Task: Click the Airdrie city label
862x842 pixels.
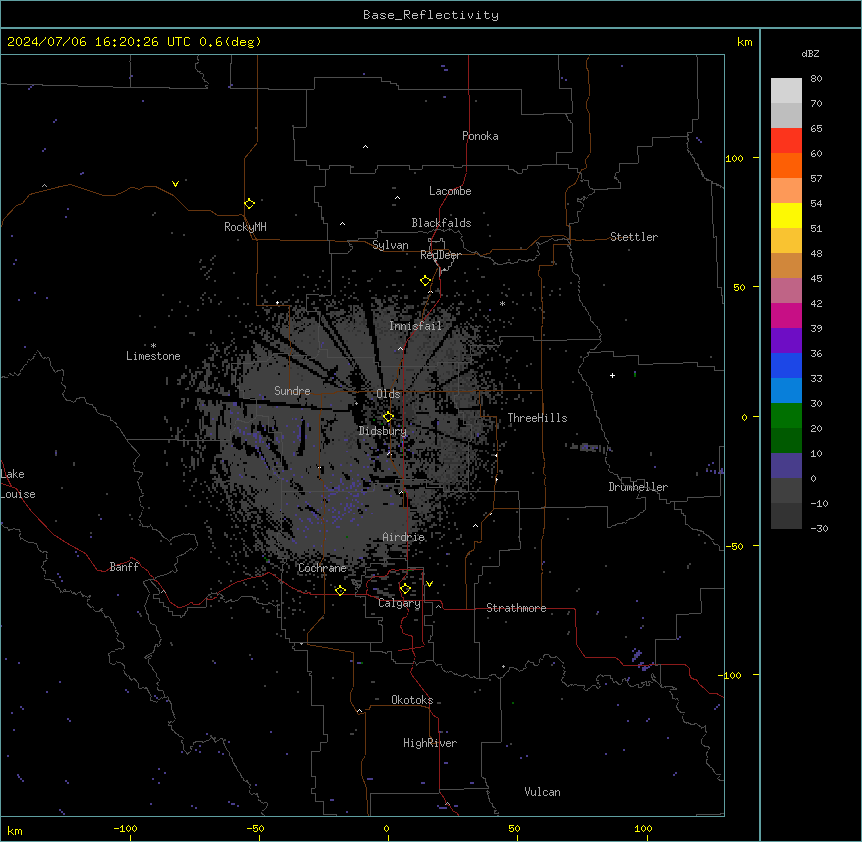Action: 403,537
